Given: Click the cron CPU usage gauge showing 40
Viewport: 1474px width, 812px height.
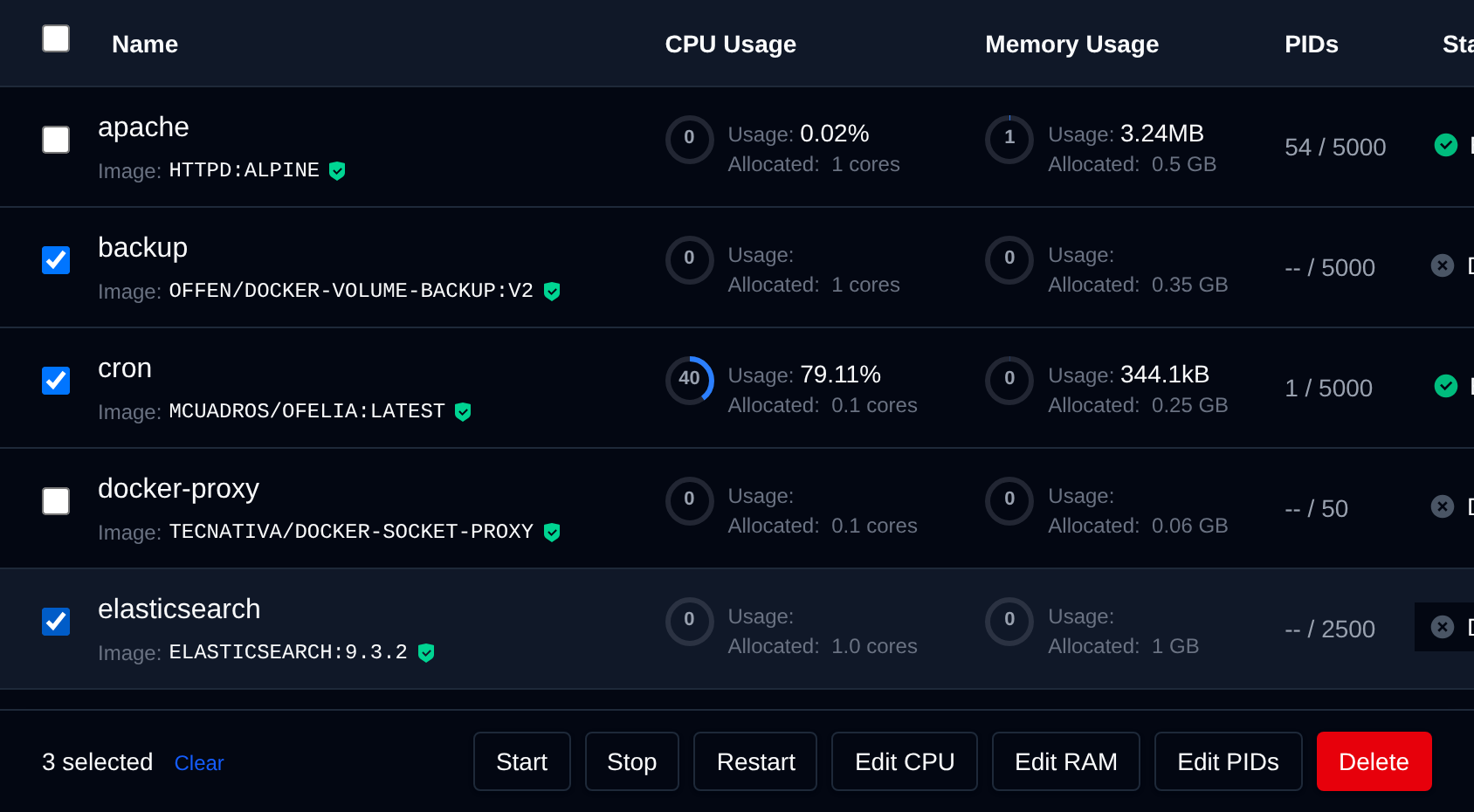Looking at the screenshot, I should tap(690, 381).
